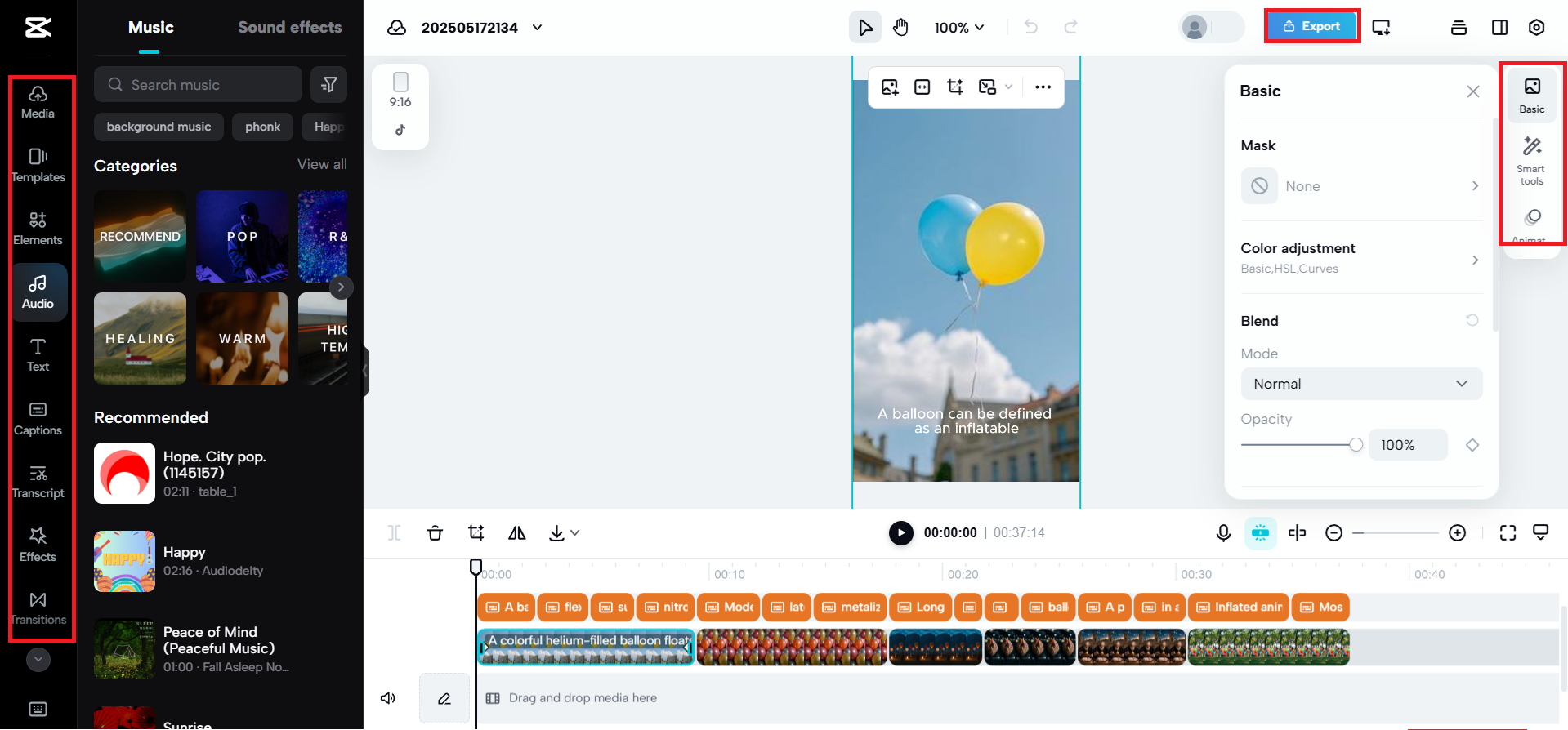The image size is (1568, 730).
Task: Click the keyboard shortcuts icon
Action: click(x=38, y=709)
